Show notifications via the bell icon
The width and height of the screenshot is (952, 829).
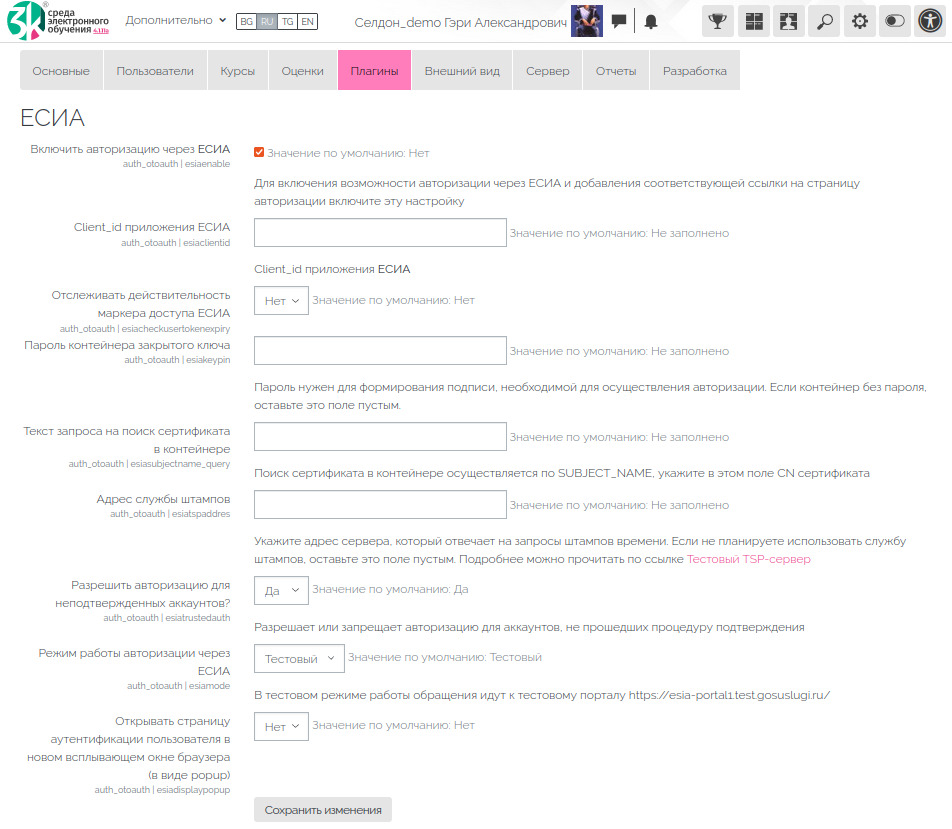pyautogui.click(x=651, y=21)
